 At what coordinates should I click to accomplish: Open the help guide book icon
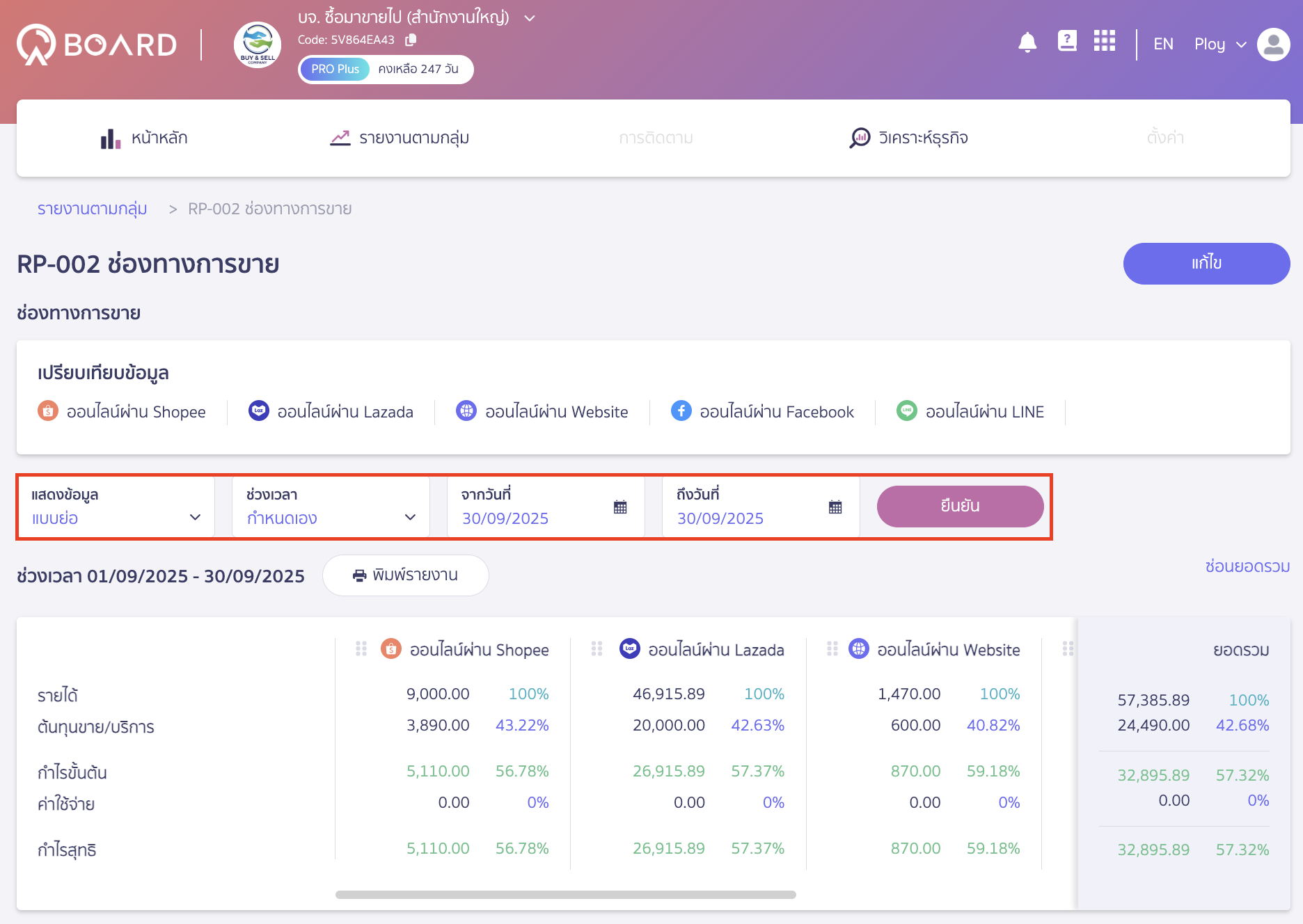1067,42
